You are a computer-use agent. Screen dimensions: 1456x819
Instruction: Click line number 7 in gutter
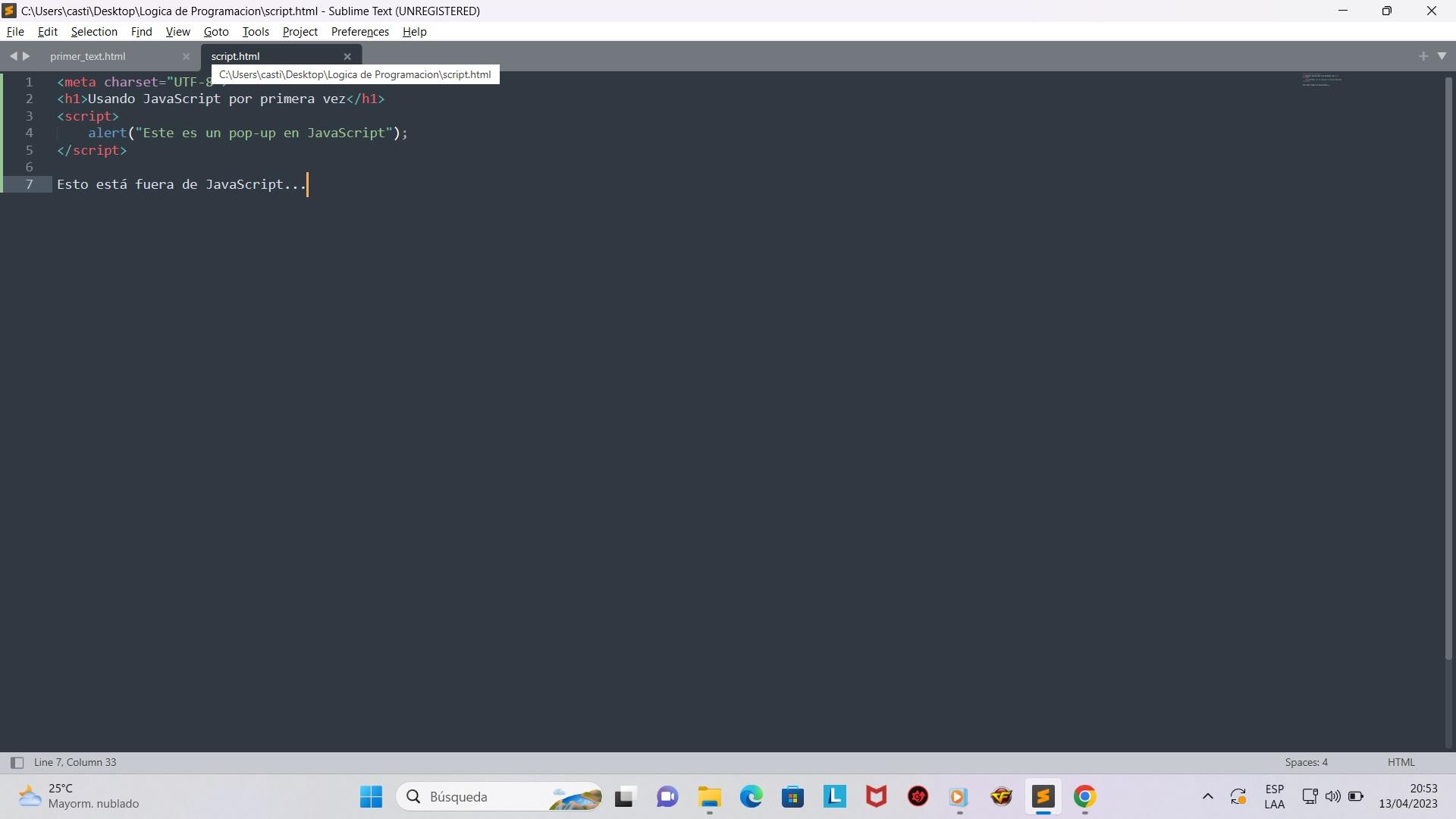(x=29, y=184)
